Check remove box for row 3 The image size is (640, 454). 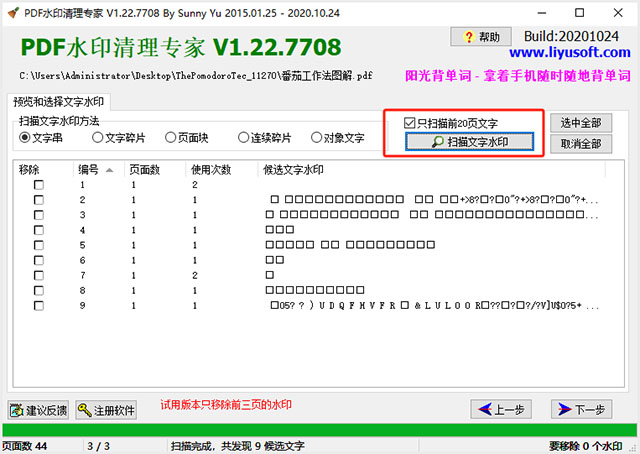click(x=39, y=215)
